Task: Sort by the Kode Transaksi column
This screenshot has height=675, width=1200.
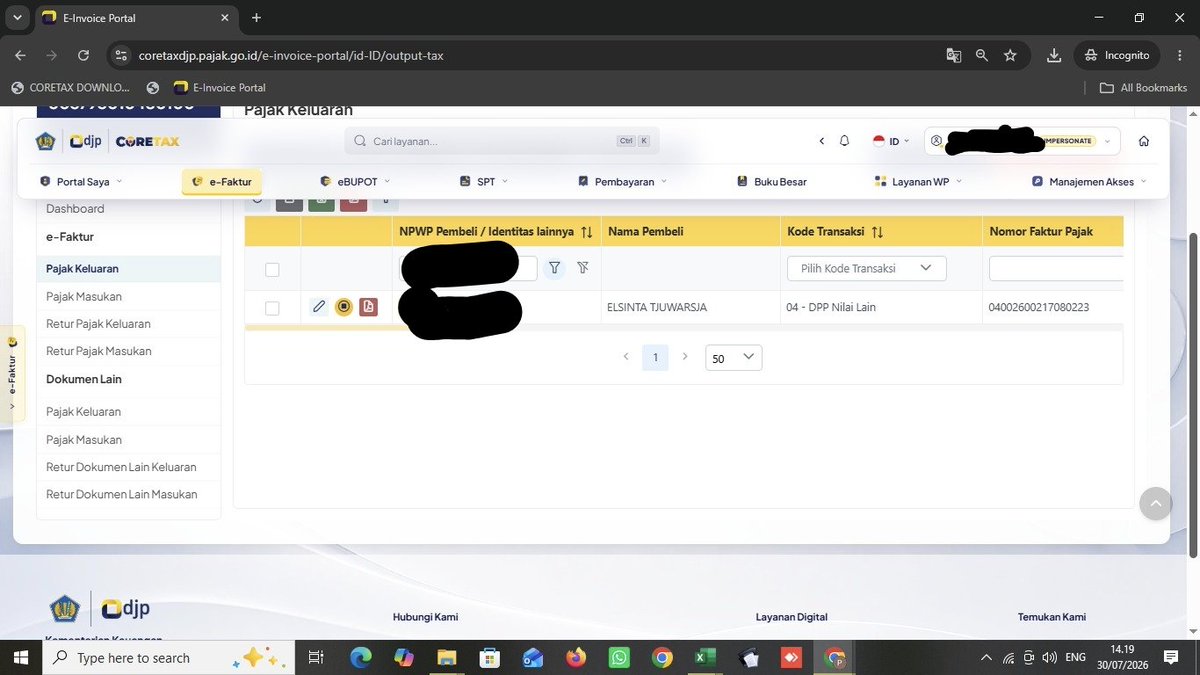Action: tap(877, 232)
